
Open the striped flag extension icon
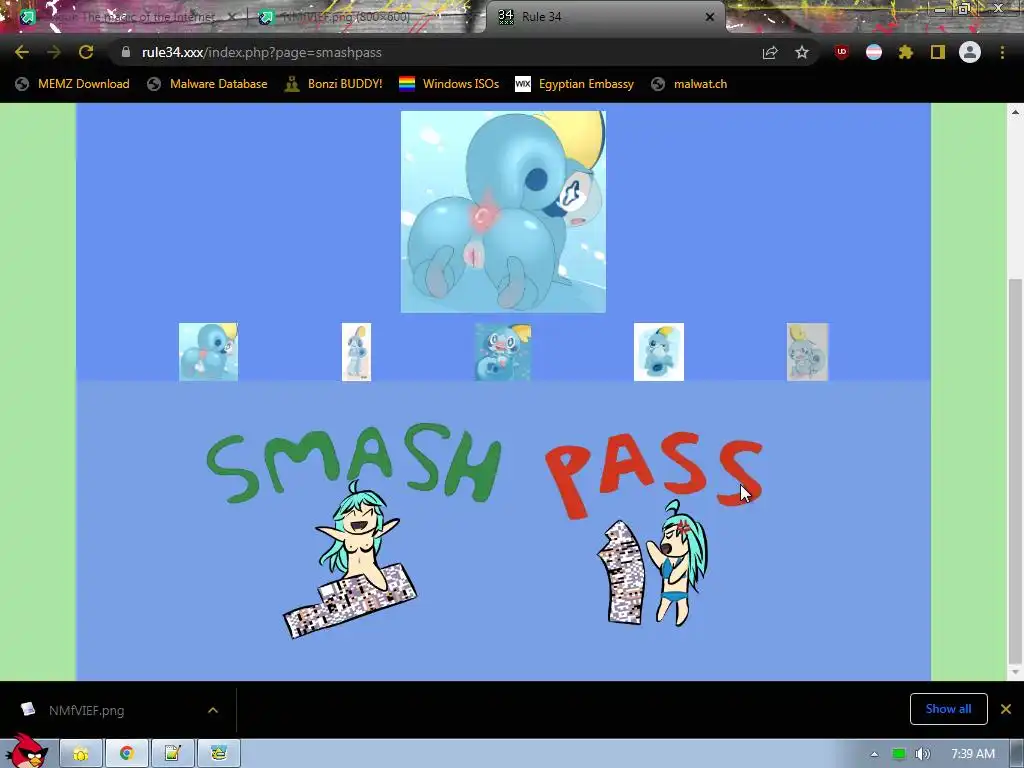(874, 52)
